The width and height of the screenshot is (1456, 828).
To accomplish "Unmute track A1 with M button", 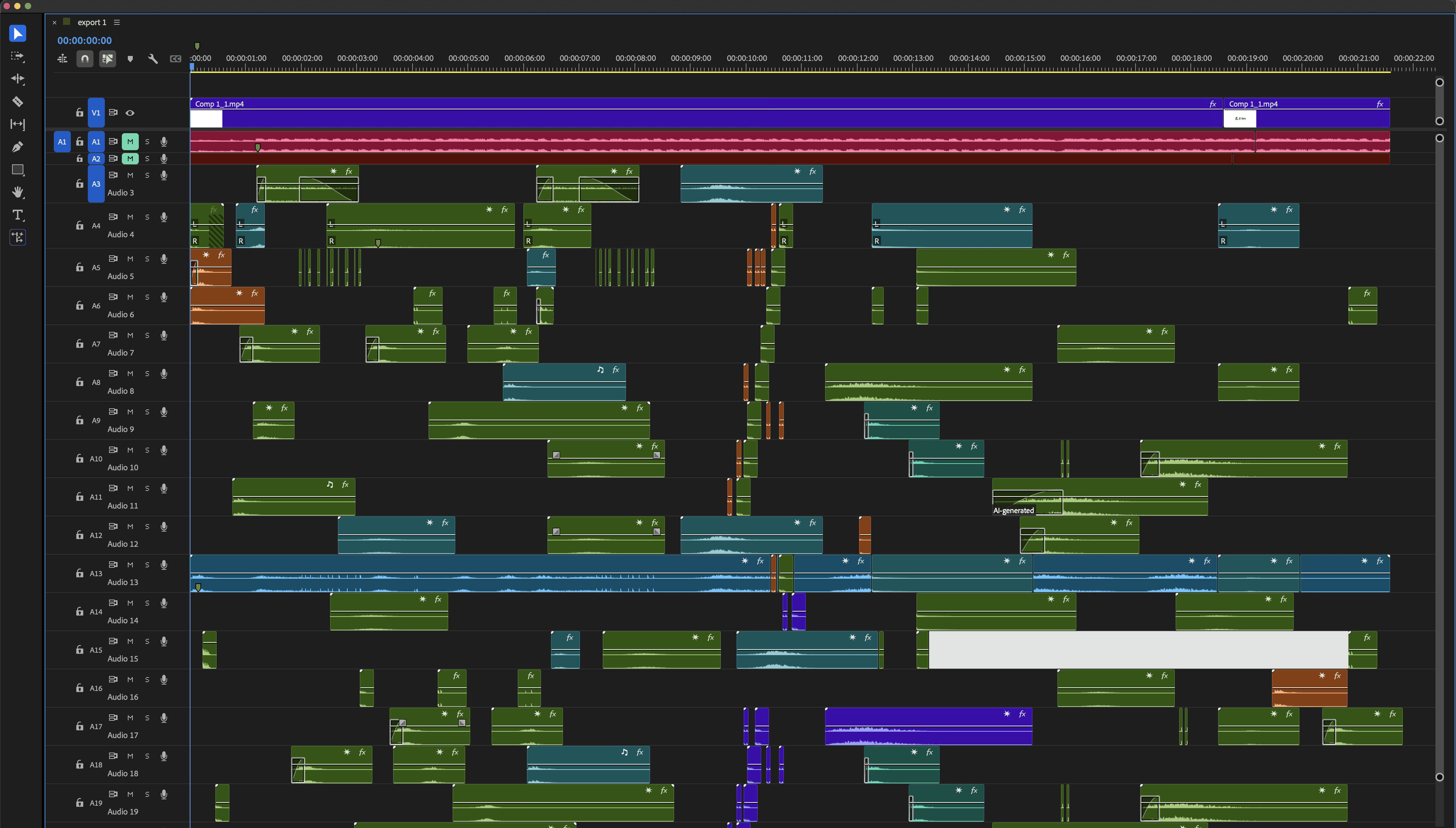I will point(130,142).
